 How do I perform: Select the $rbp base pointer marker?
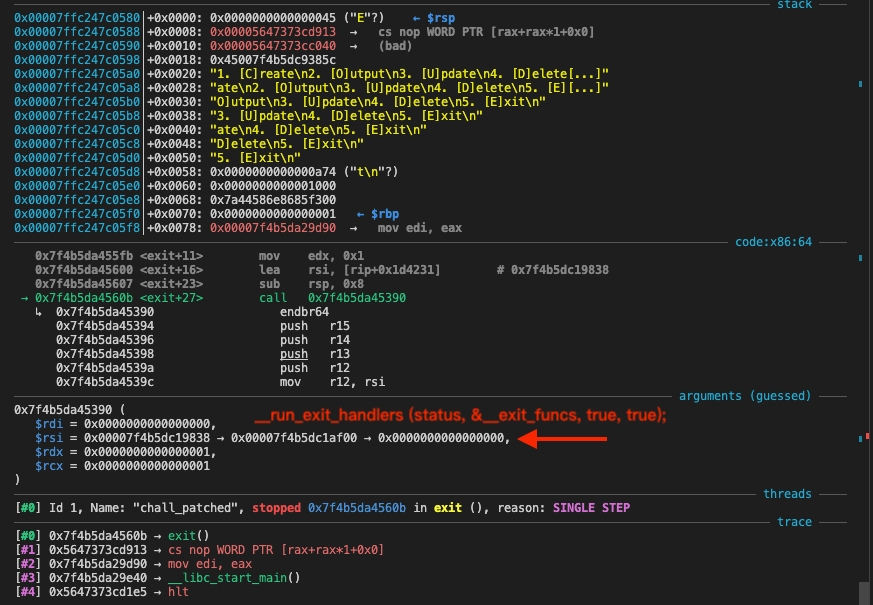point(378,214)
